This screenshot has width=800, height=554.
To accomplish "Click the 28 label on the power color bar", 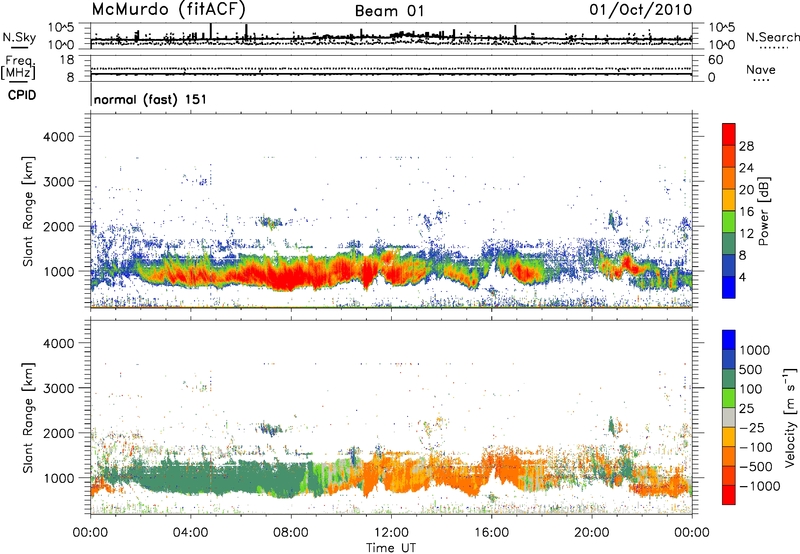I will tap(746, 146).
